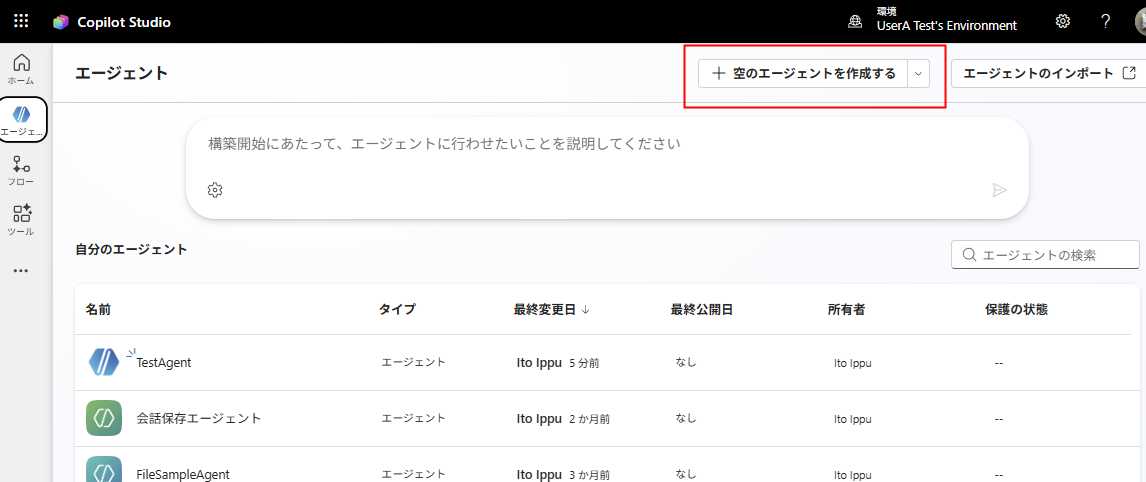
Task: Expand the dropdown arrow beside 空のエージェントを作成する
Action: [x=918, y=73]
